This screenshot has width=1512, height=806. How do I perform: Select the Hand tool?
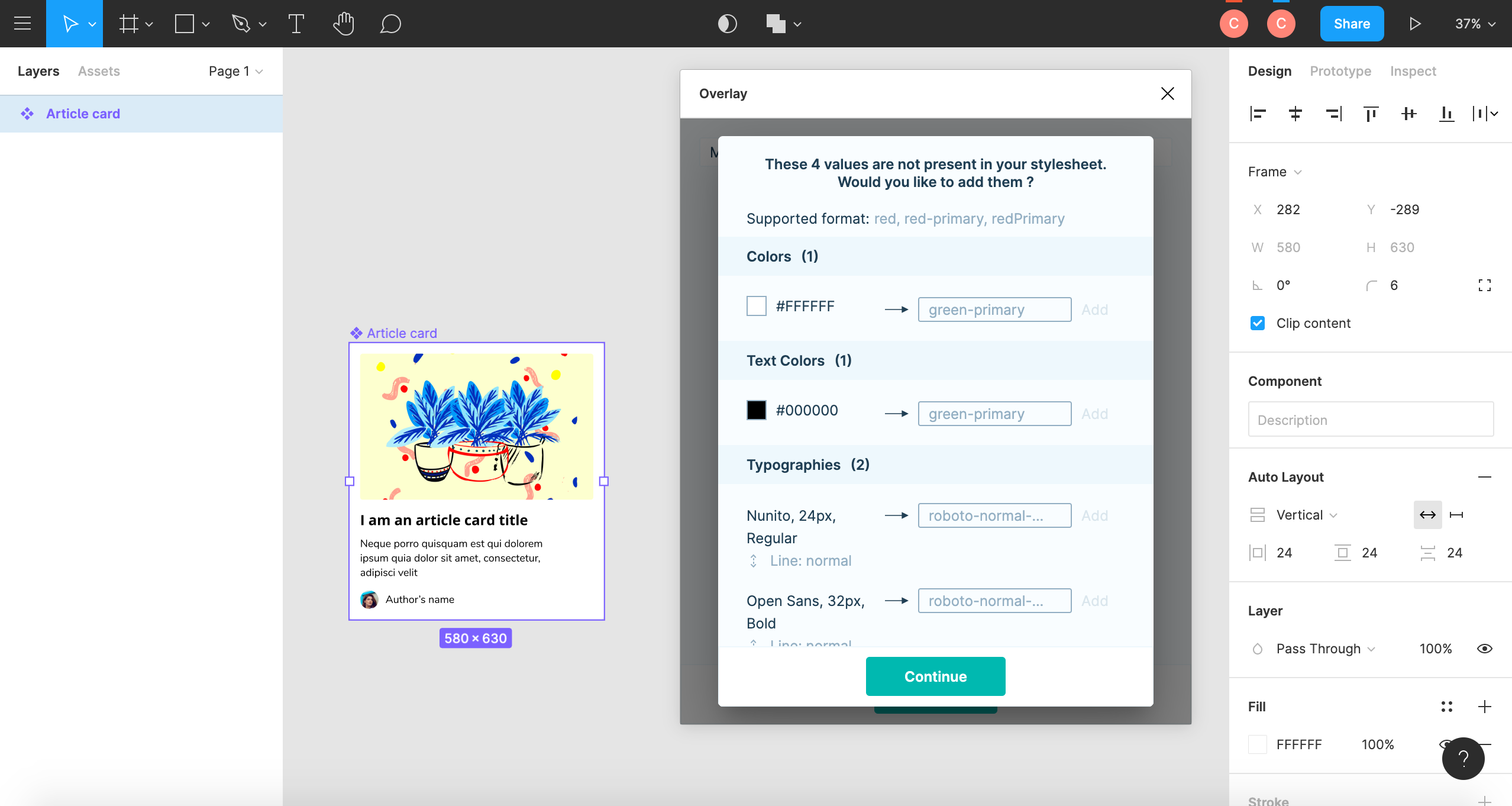344,24
